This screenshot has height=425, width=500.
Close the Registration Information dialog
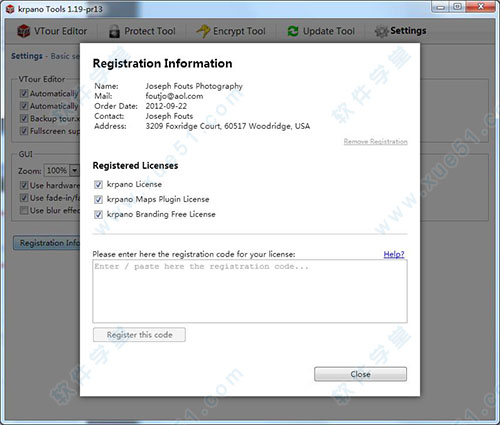(360, 374)
